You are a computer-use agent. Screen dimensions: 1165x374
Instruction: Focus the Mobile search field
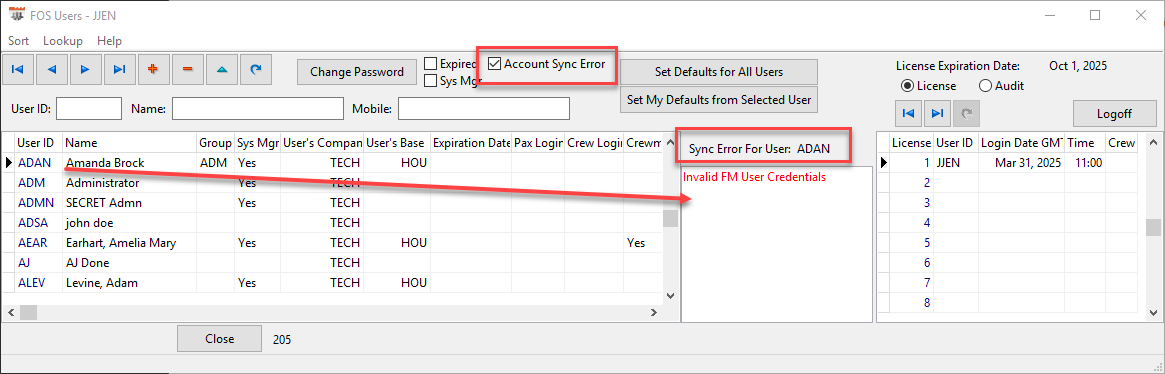[484, 109]
